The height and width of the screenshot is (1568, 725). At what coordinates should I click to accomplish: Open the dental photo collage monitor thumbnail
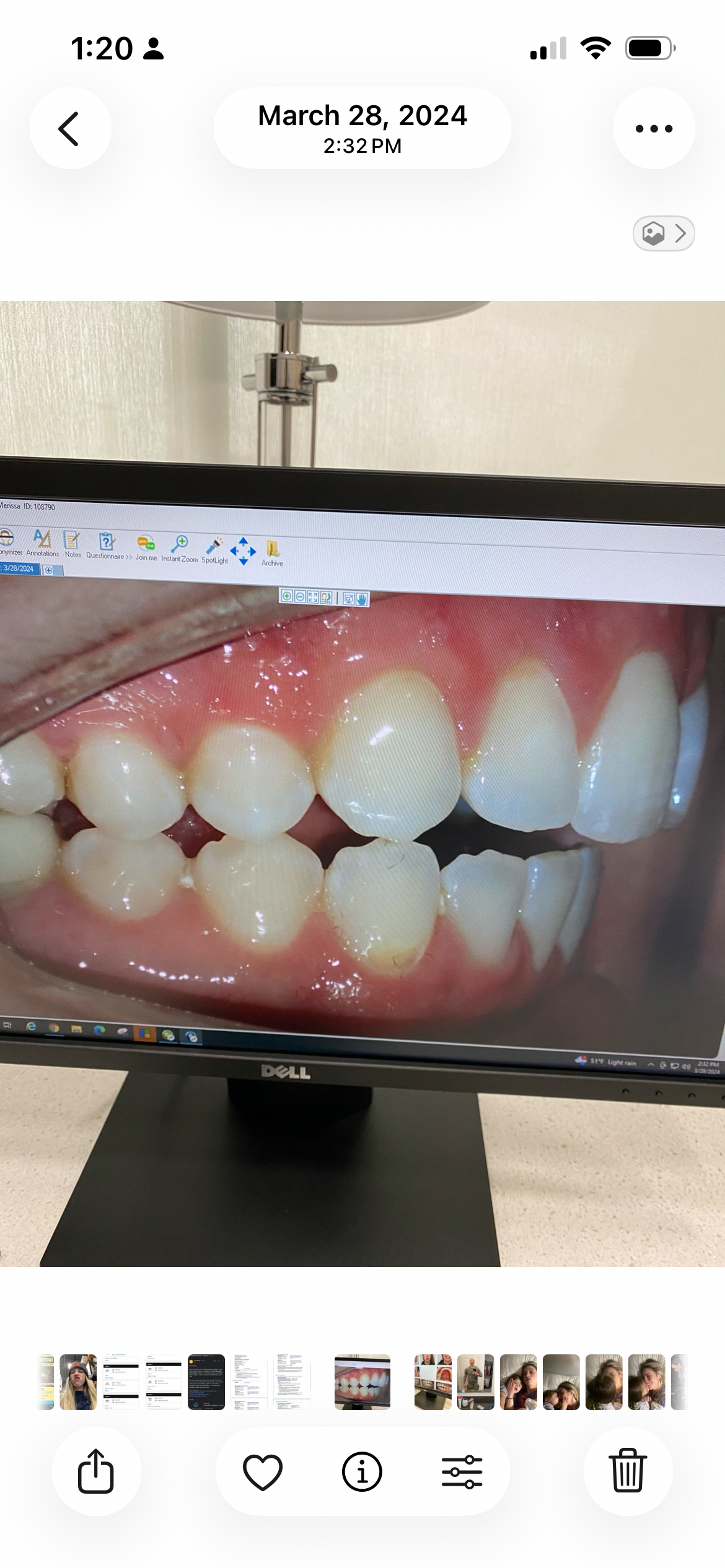[433, 1382]
